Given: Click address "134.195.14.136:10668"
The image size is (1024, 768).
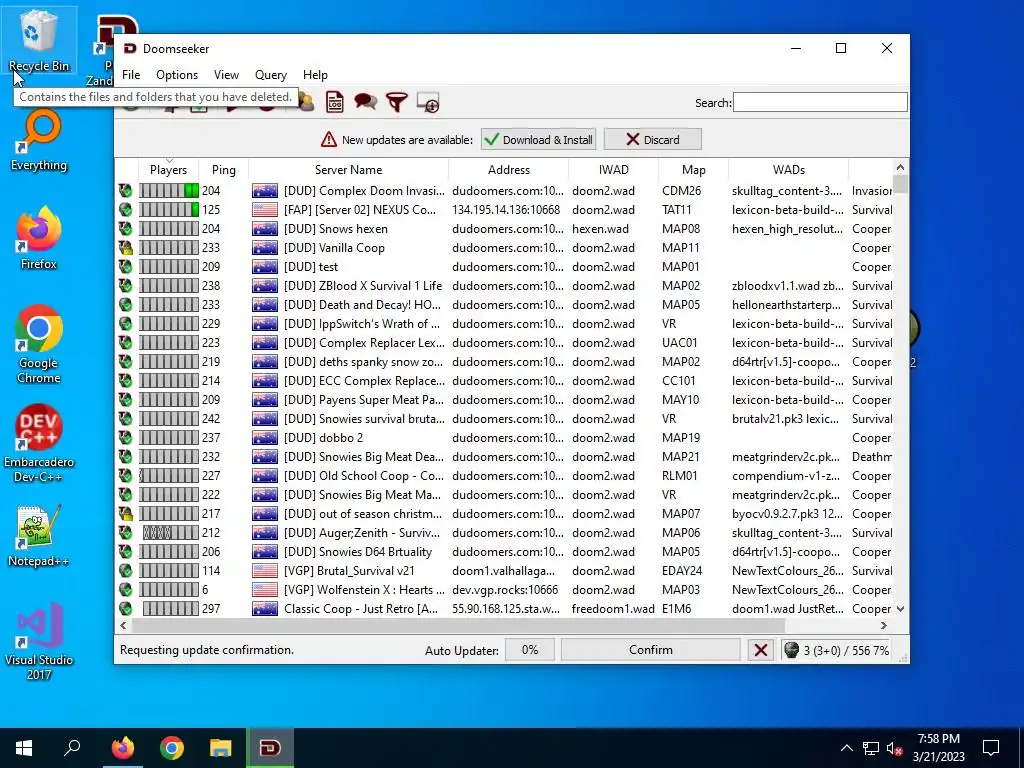Looking at the screenshot, I should pyautogui.click(x=506, y=210).
